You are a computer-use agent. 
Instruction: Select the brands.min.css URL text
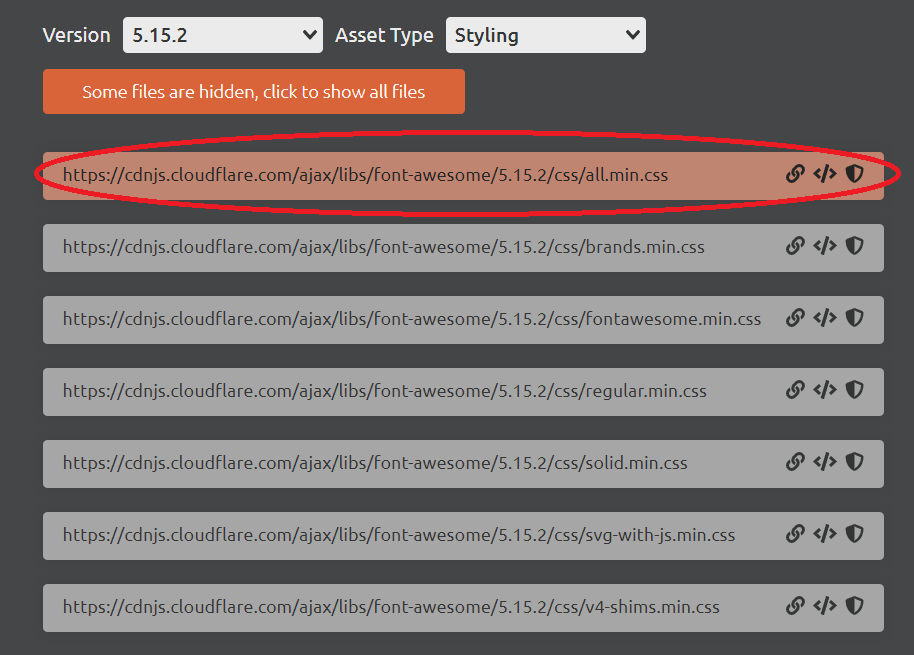pos(384,247)
